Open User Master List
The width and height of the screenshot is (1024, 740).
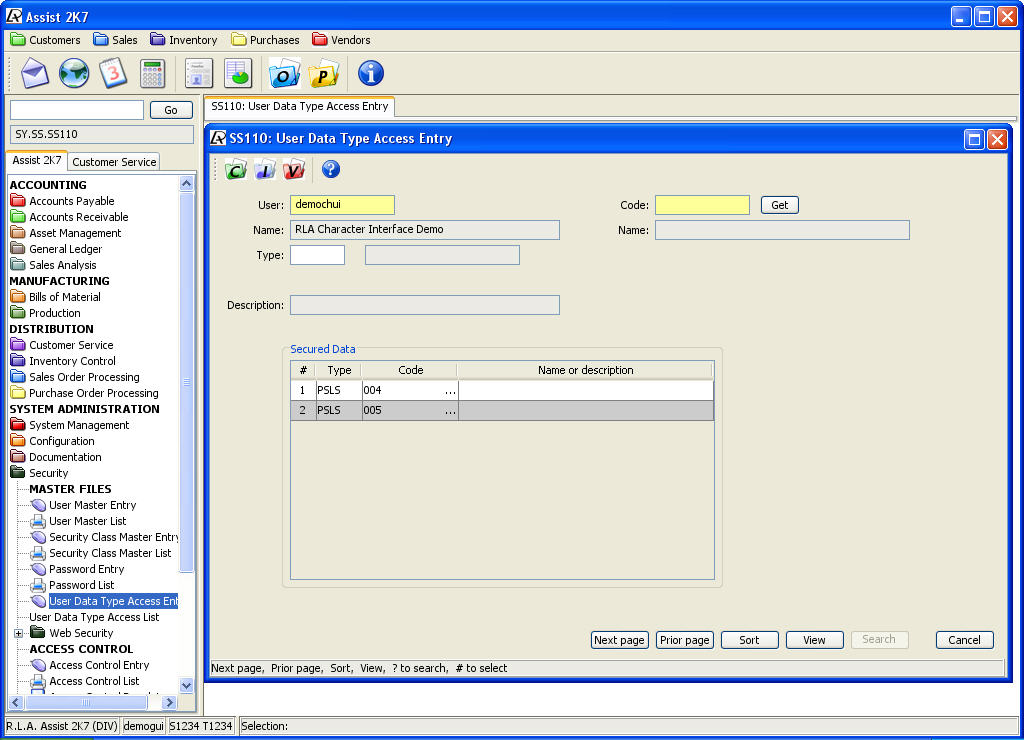coord(79,521)
